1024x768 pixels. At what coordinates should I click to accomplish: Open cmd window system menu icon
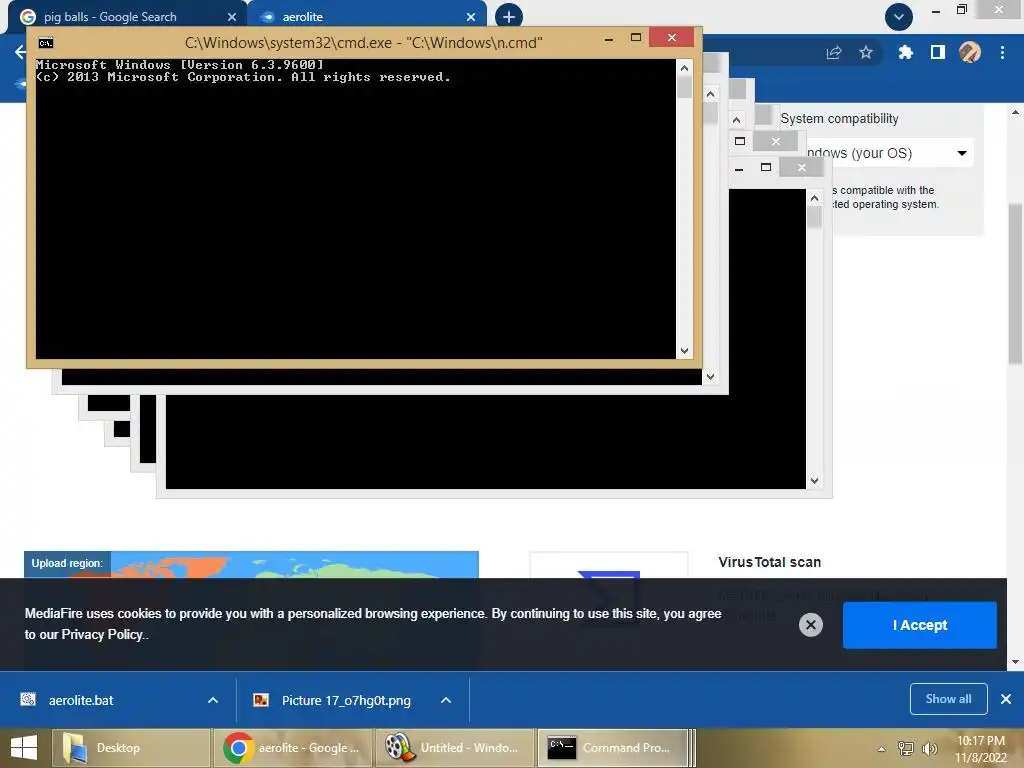46,43
